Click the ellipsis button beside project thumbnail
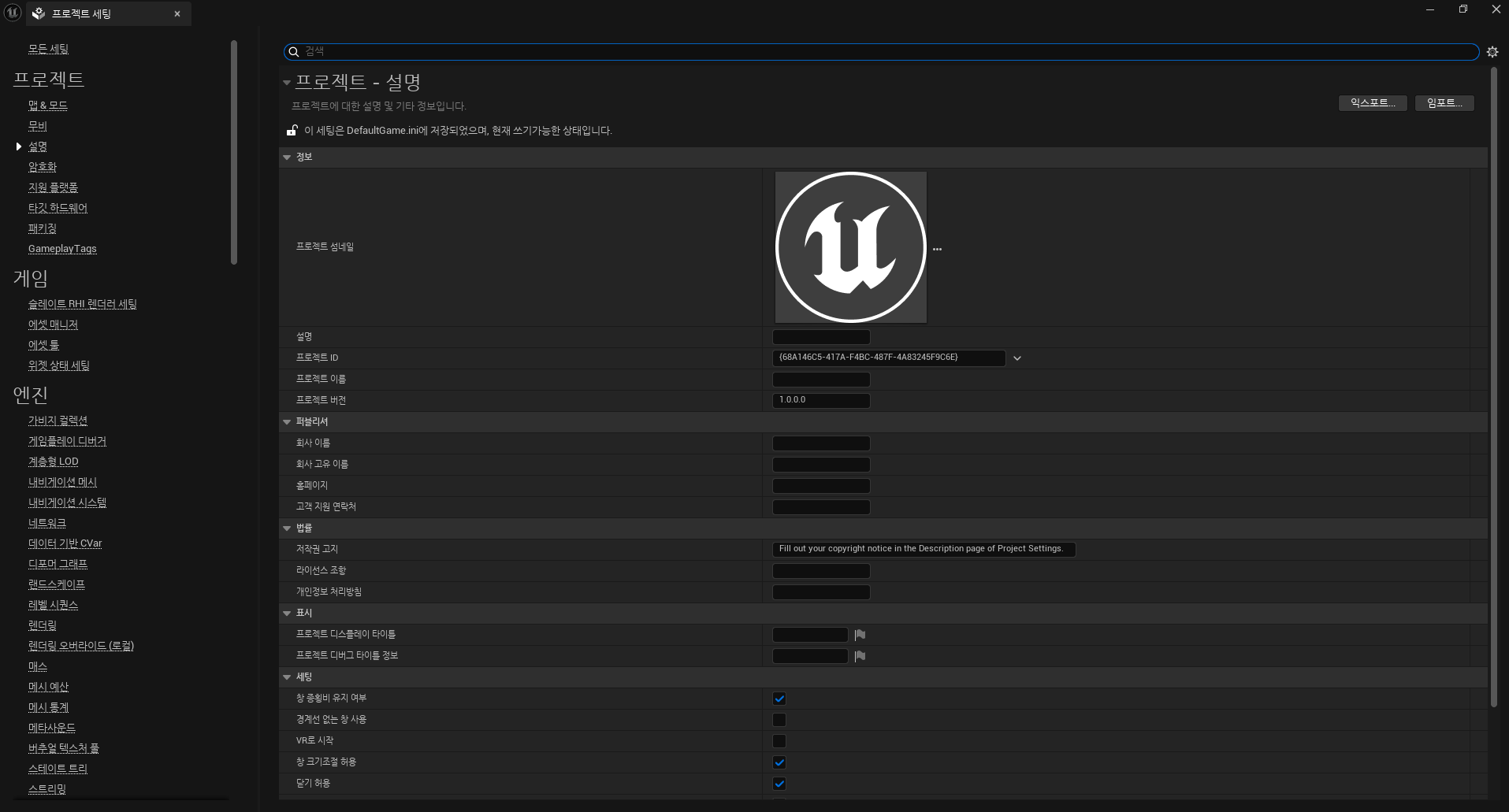Viewport: 1509px width, 812px height. pyautogui.click(x=937, y=249)
